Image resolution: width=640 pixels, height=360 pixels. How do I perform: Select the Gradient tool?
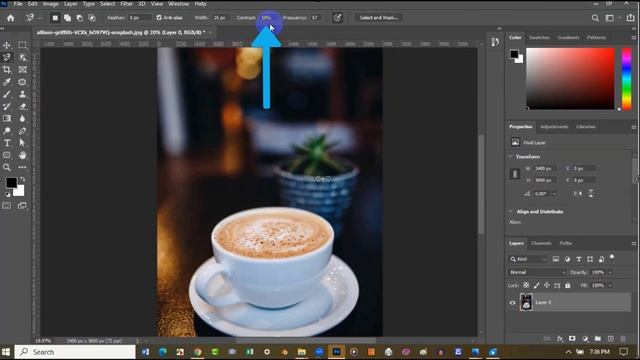[x=7, y=118]
